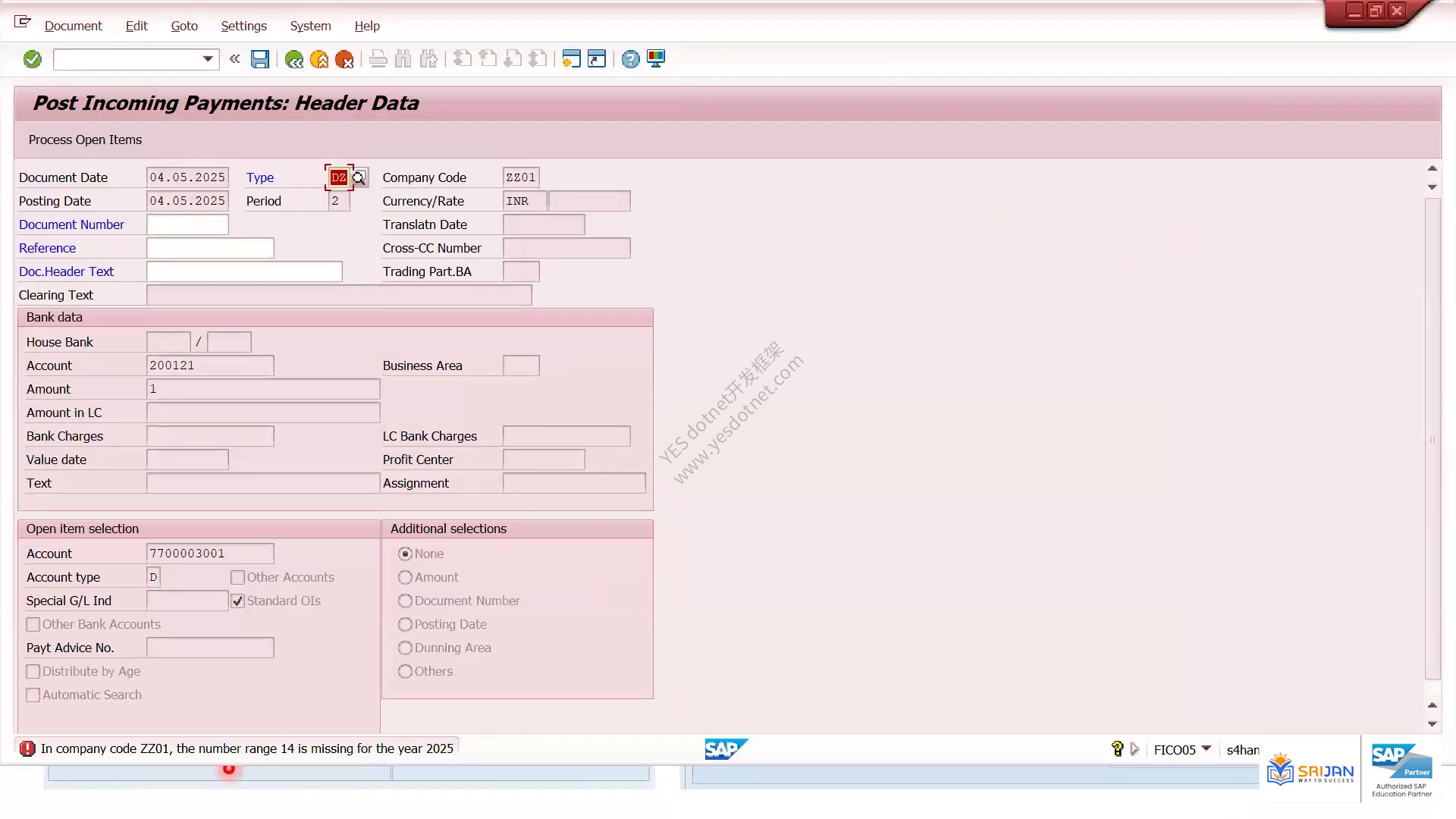This screenshot has width=1456, height=819.
Task: Open the Help question mark icon
Action: click(x=630, y=59)
